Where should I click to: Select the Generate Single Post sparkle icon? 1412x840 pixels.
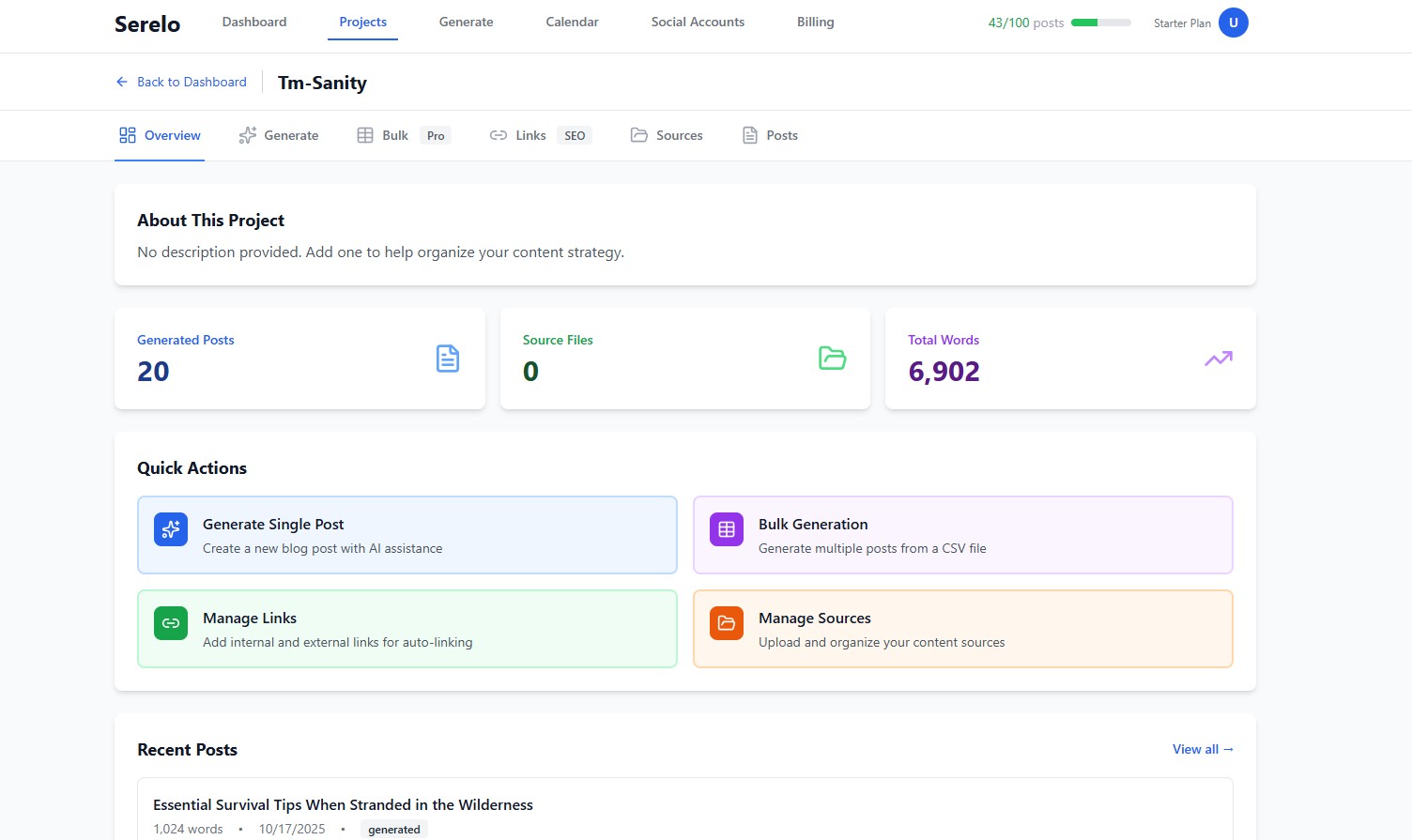click(x=170, y=529)
